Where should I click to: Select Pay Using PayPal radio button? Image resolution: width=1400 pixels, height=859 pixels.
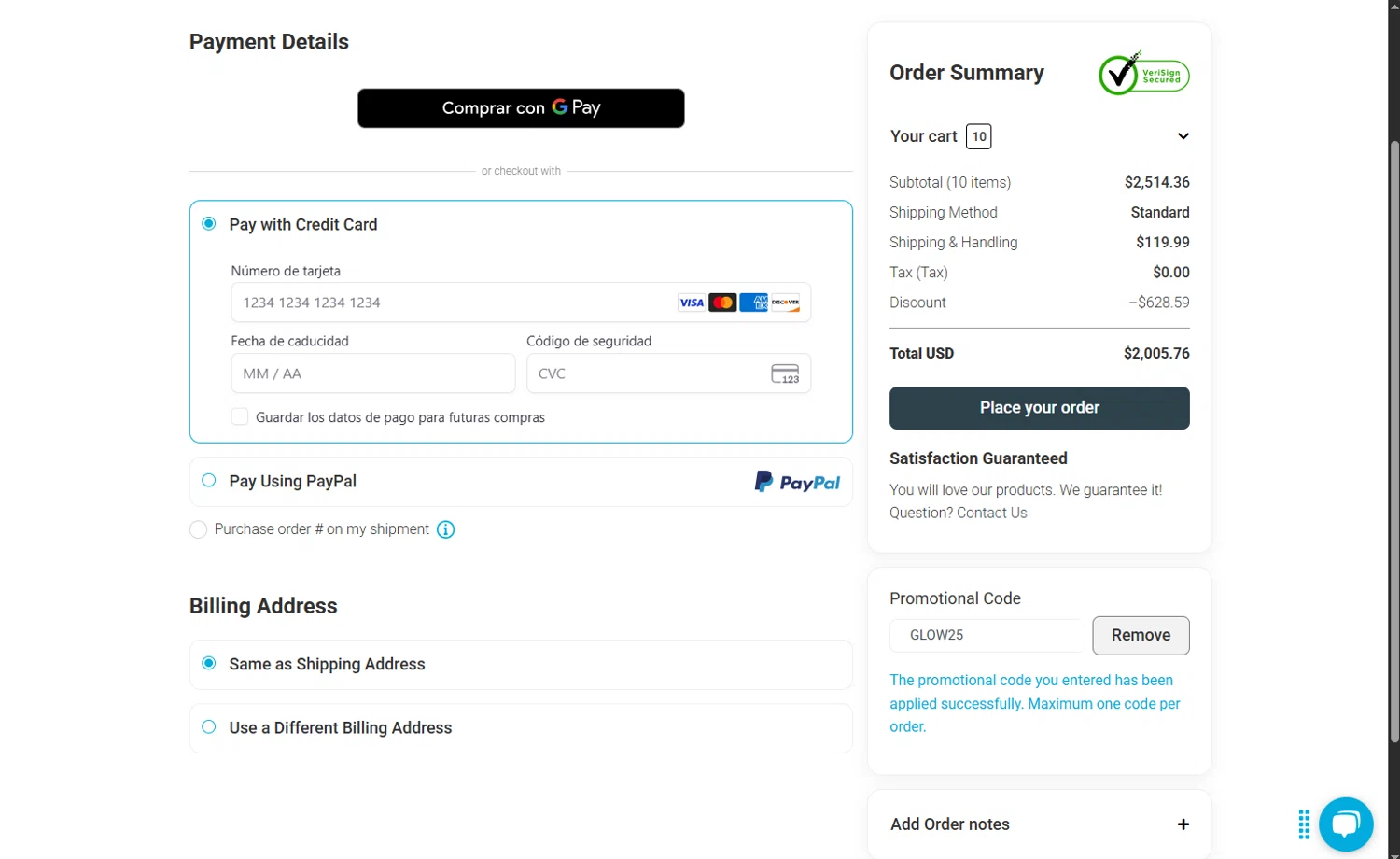(x=209, y=481)
